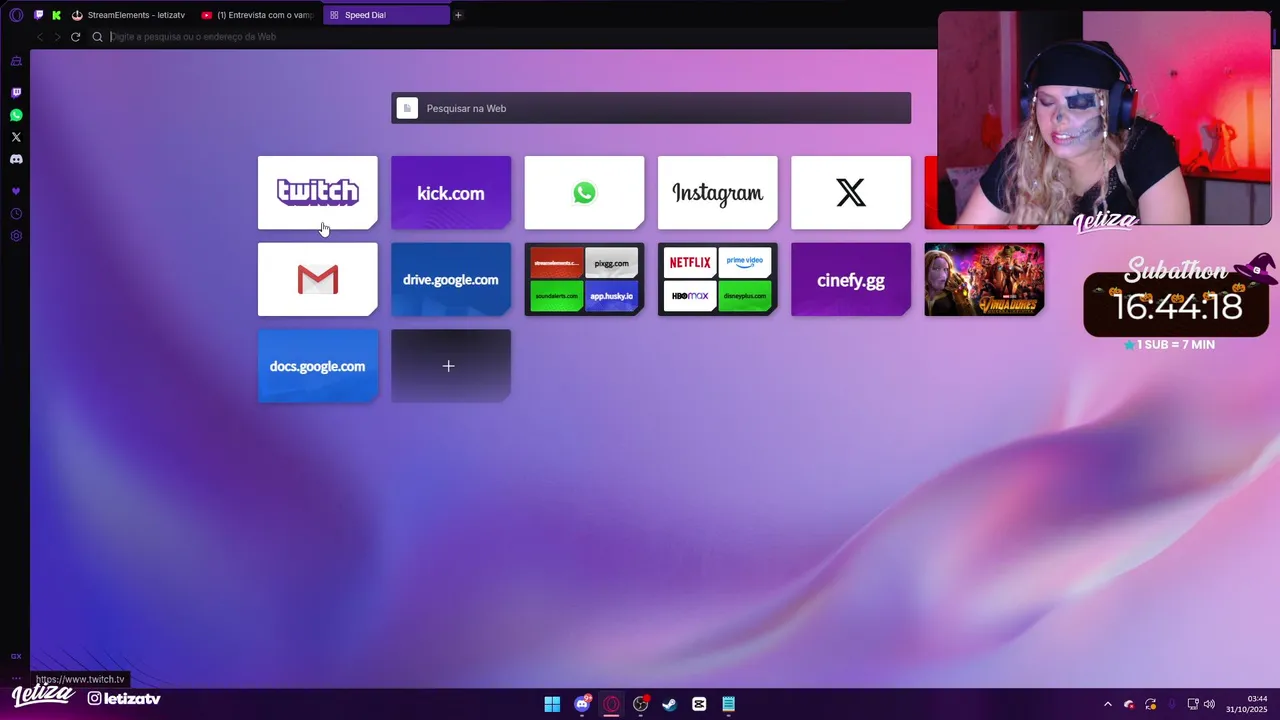Open history clock icon in sidebar
1280x720 pixels.
pyautogui.click(x=16, y=214)
